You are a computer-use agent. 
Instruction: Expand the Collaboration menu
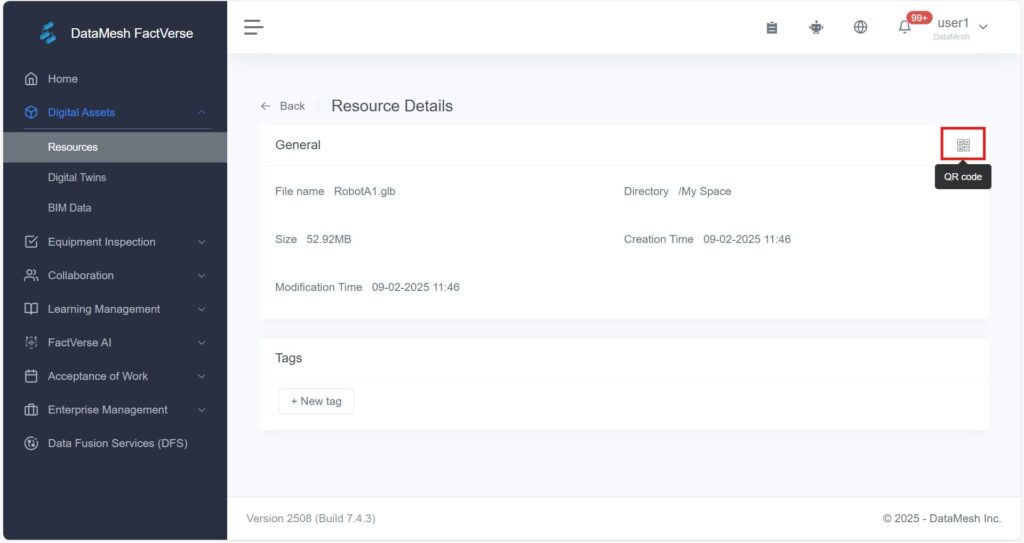pos(201,276)
